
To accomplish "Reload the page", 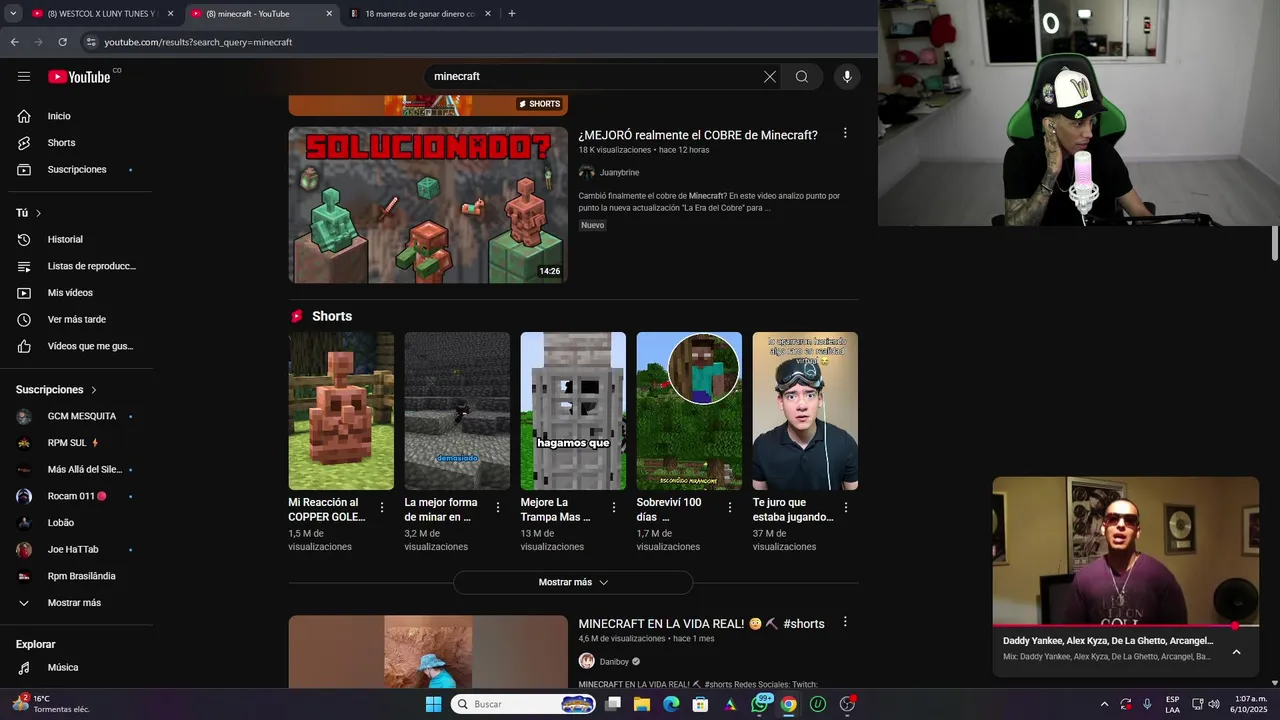I will 62,42.
